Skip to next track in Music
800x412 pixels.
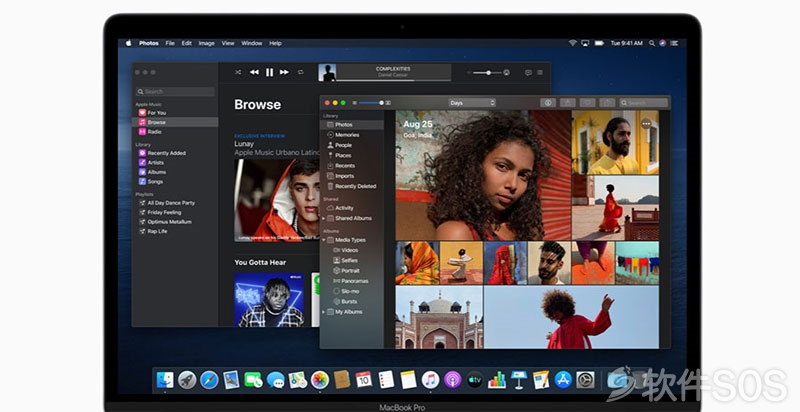pos(284,72)
